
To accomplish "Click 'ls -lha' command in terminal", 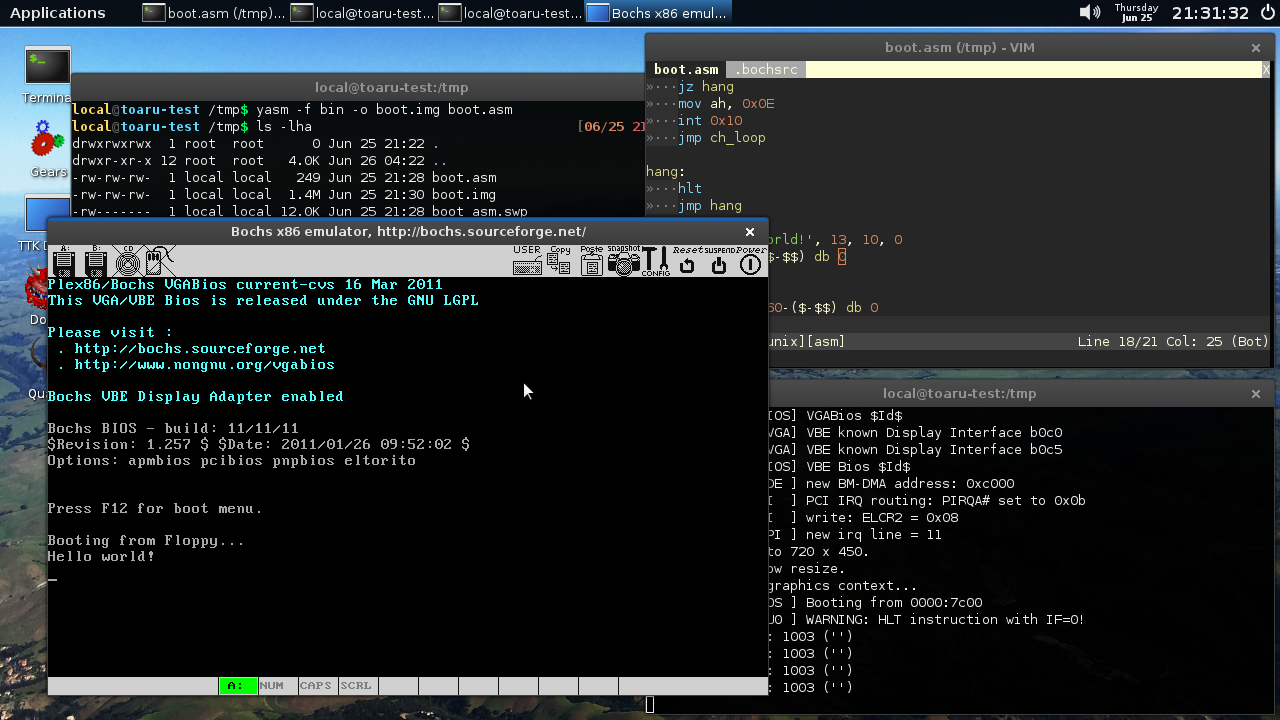I will click(284, 126).
